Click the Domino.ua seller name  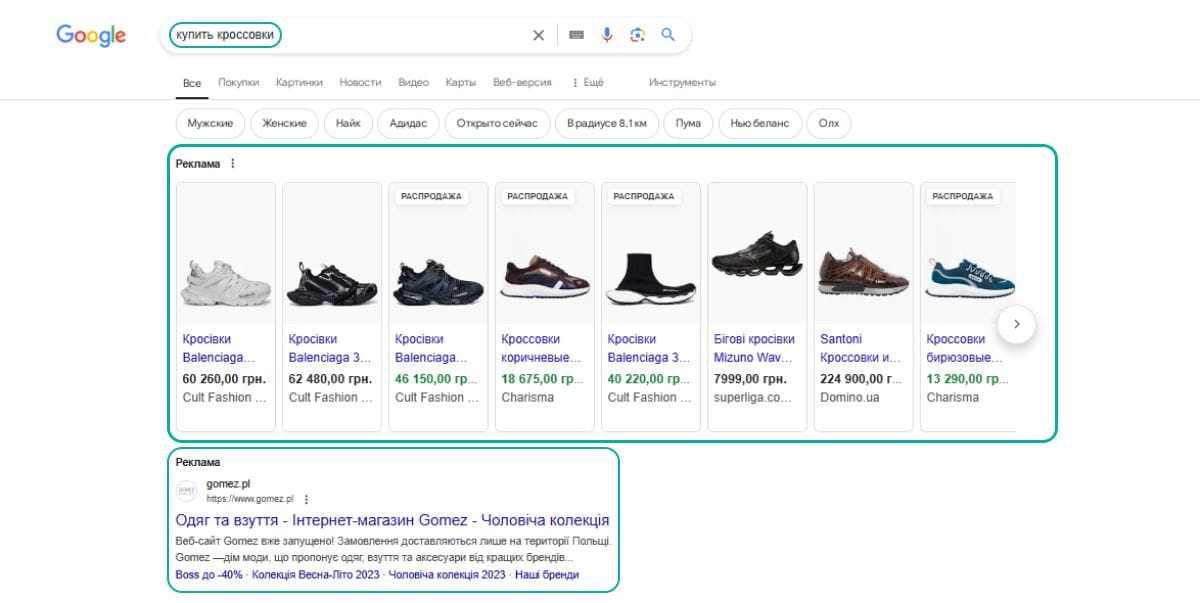(x=849, y=397)
